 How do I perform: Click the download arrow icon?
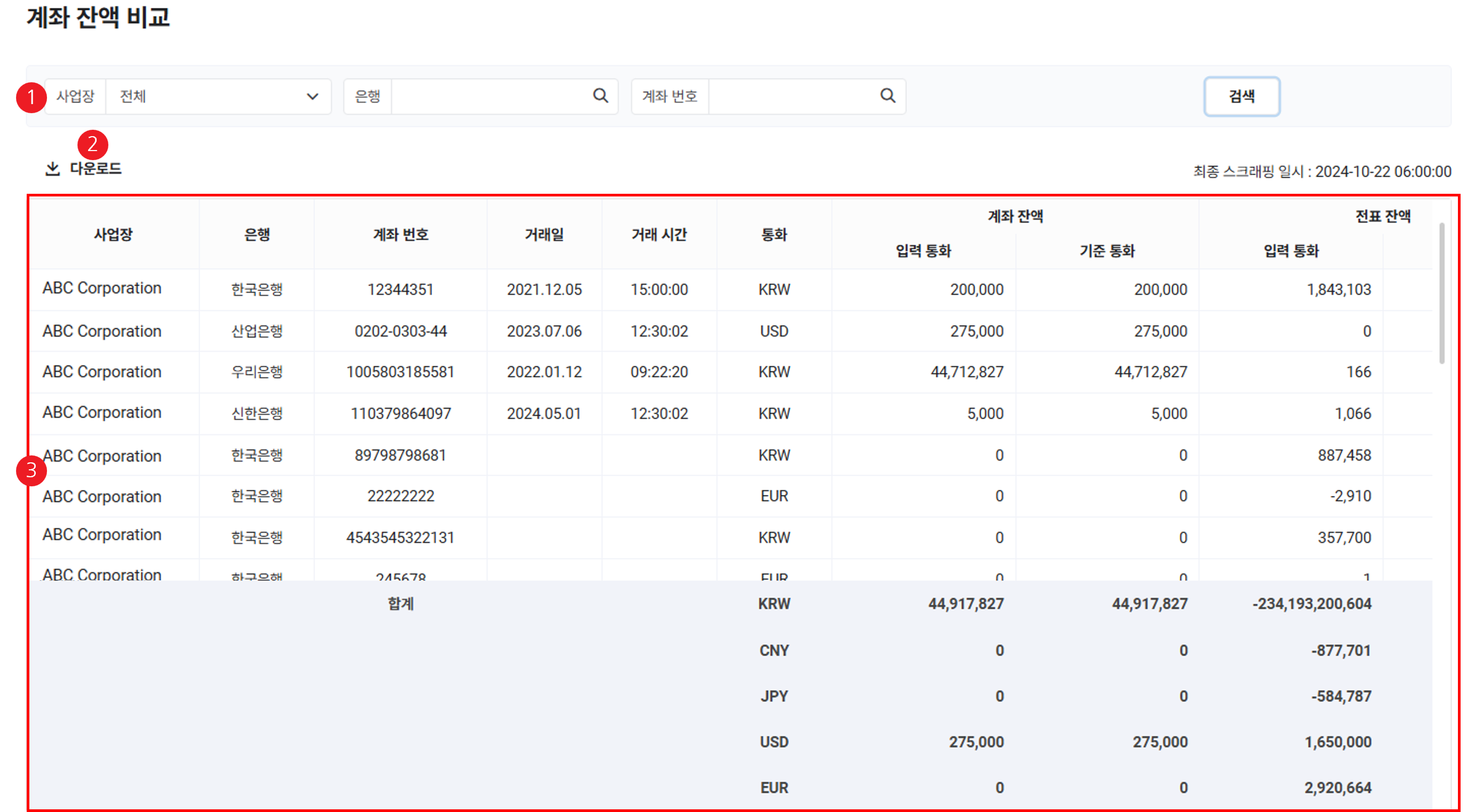coord(52,169)
